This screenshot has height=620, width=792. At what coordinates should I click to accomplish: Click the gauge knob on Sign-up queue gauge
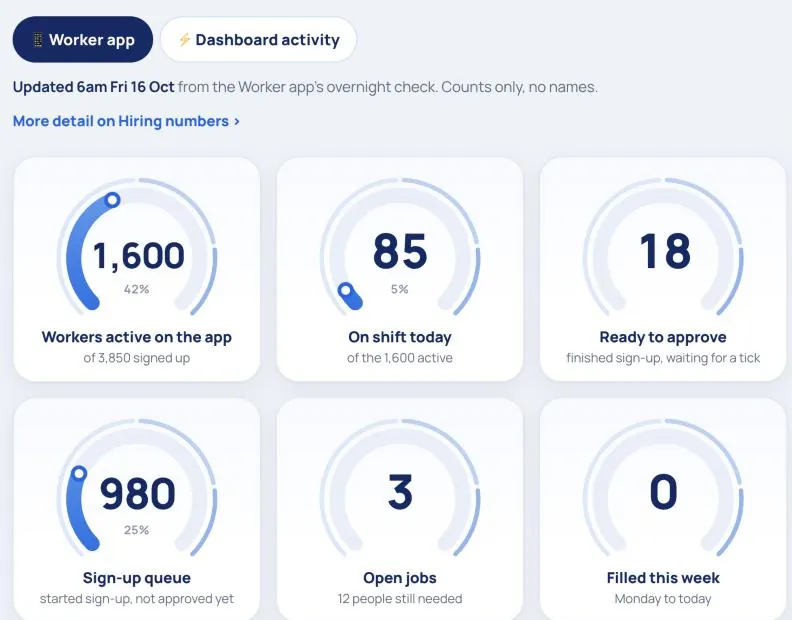click(x=79, y=473)
